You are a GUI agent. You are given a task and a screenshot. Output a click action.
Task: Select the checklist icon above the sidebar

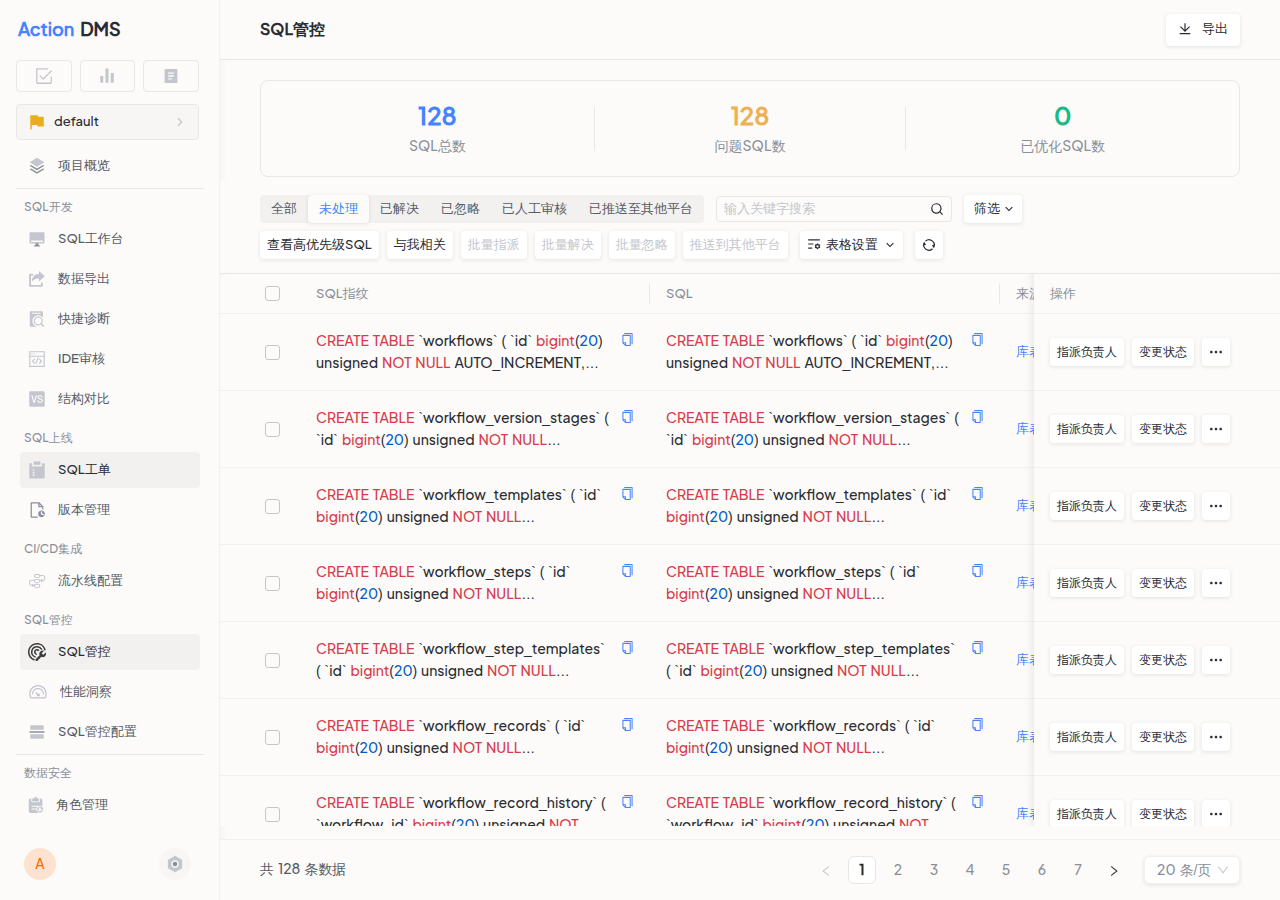coord(43,75)
